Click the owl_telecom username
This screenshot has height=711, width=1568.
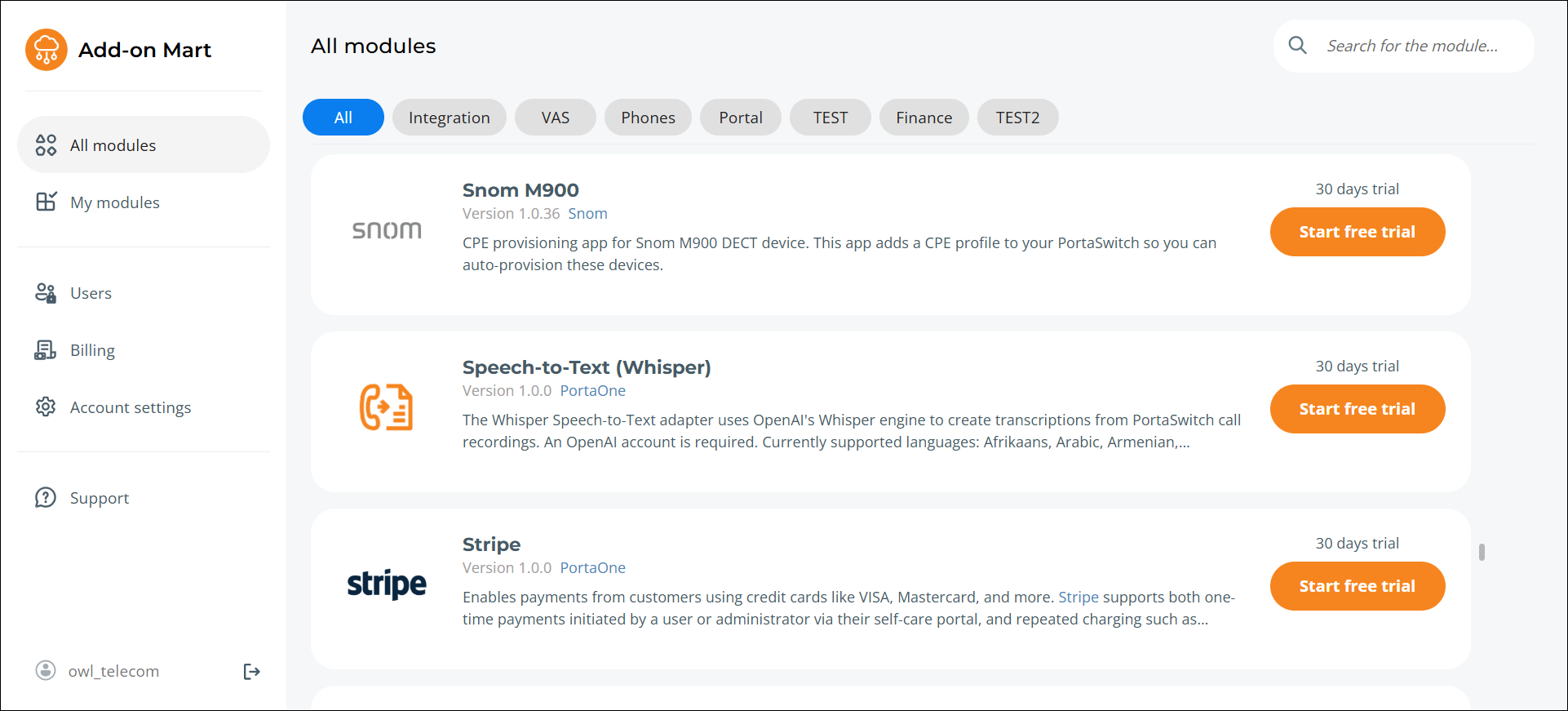(113, 671)
